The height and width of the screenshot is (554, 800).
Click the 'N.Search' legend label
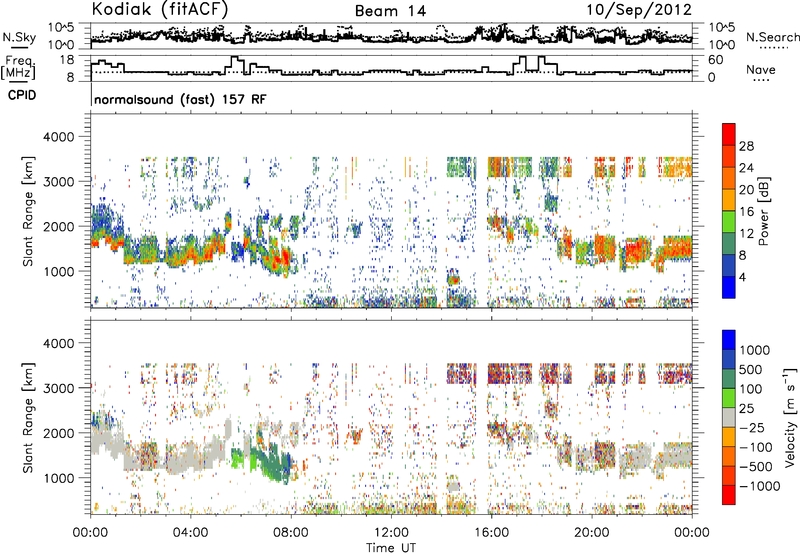coord(772,37)
